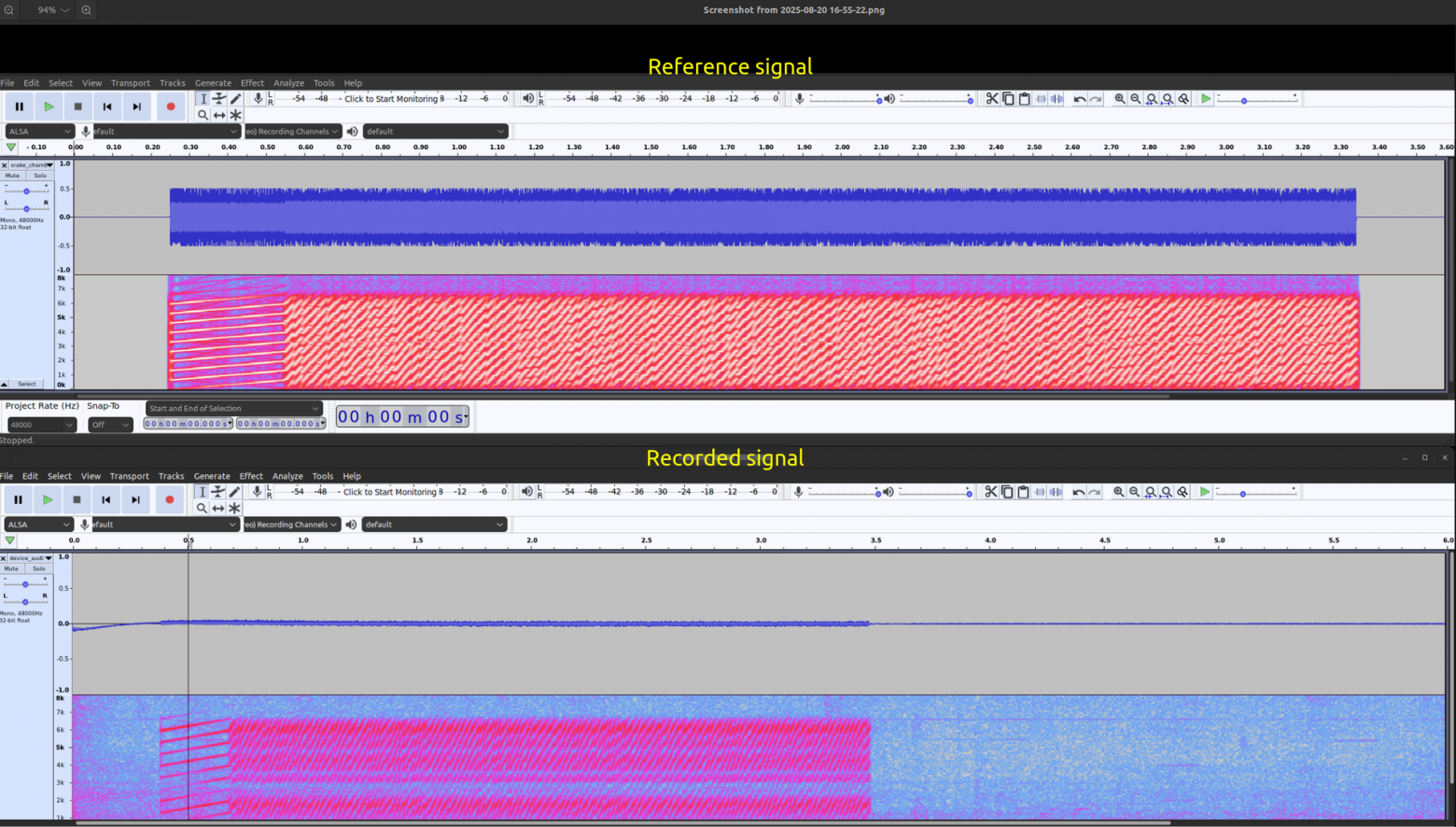Skip to end in the Recorded signal window
Viewport: 1456px width, 827px height.
(135, 499)
